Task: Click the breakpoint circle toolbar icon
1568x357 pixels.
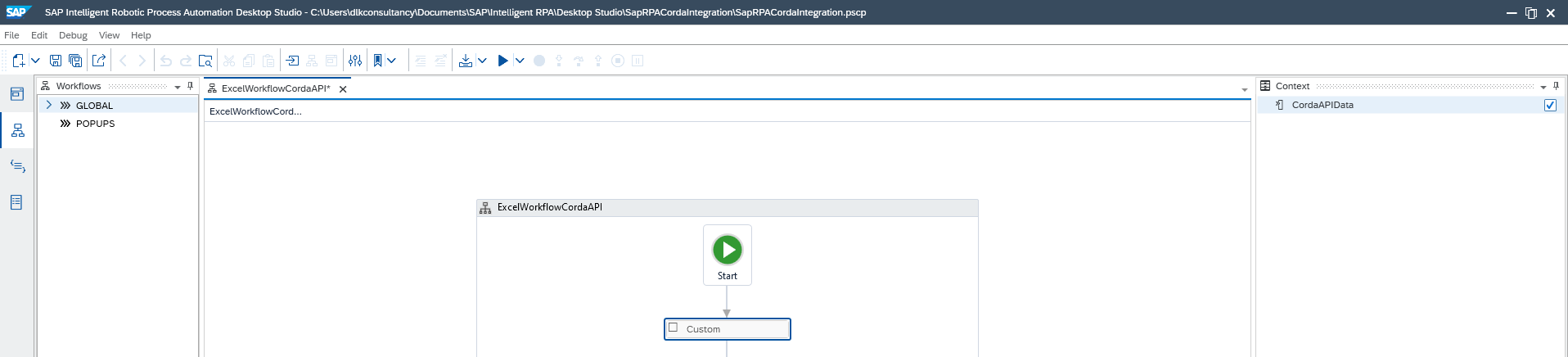Action: (x=539, y=61)
